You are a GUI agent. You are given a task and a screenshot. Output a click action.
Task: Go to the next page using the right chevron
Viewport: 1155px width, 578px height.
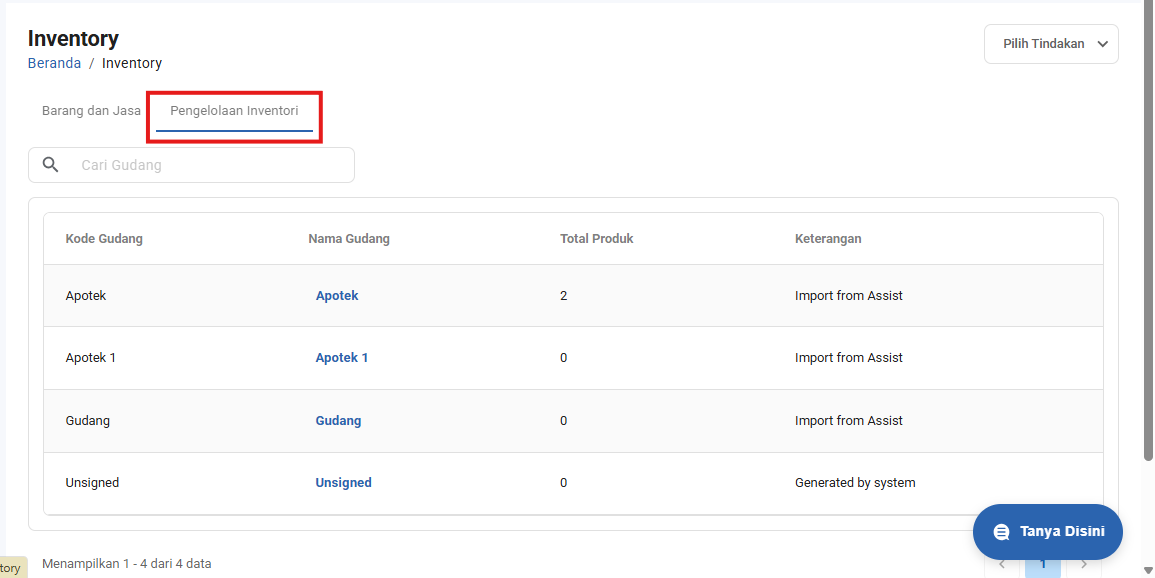[1084, 565]
